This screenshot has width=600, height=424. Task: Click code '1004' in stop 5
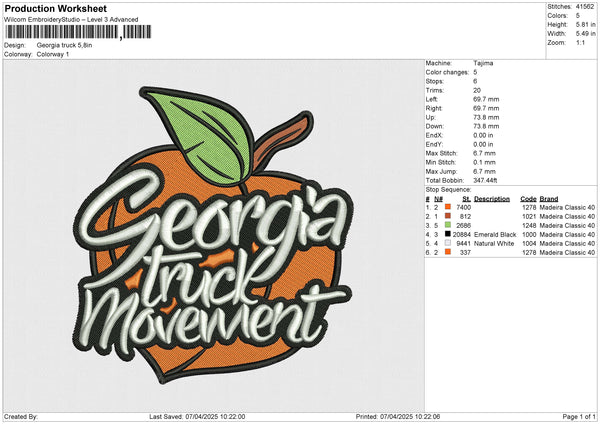point(529,243)
